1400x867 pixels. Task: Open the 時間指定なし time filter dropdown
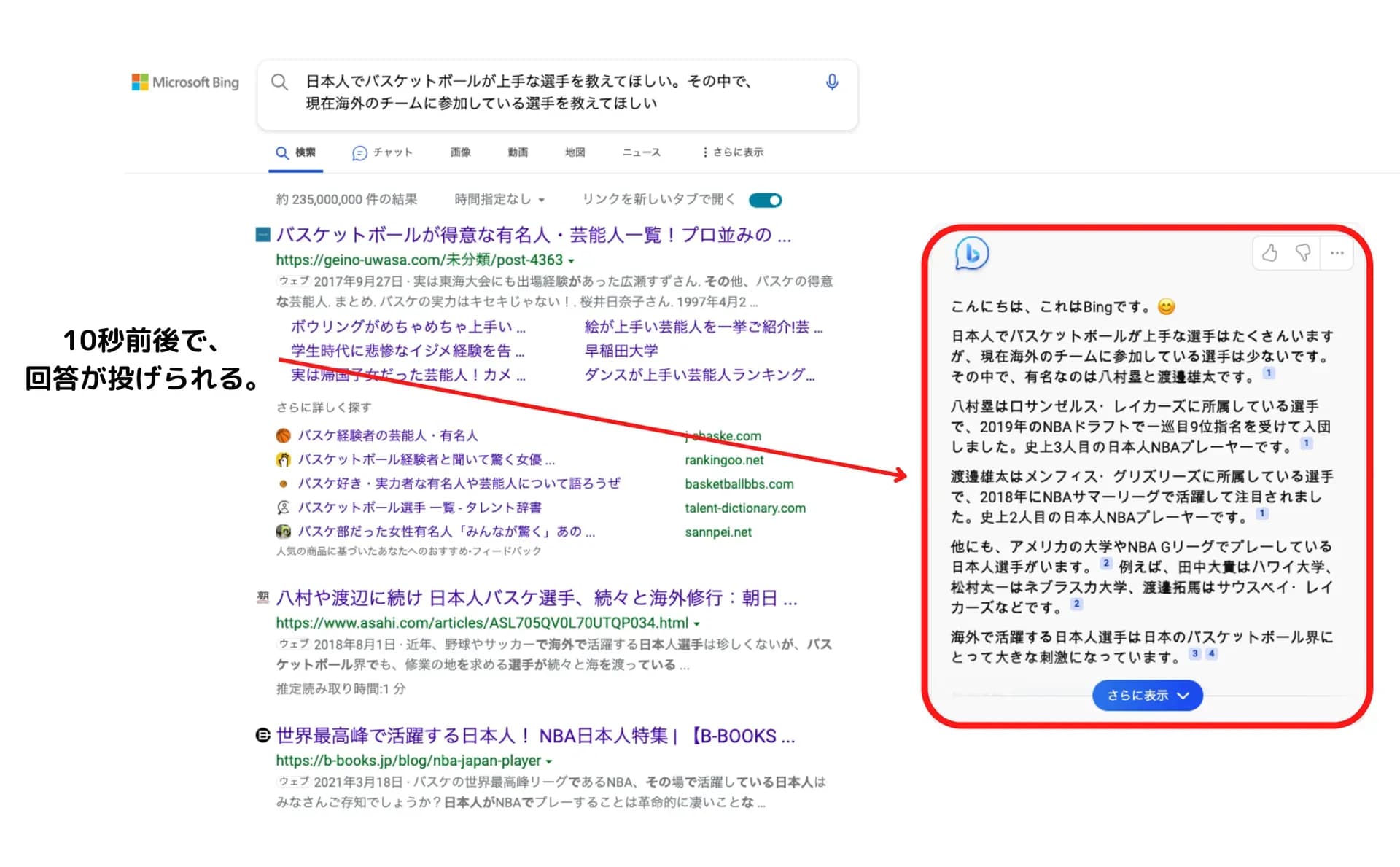tap(499, 199)
